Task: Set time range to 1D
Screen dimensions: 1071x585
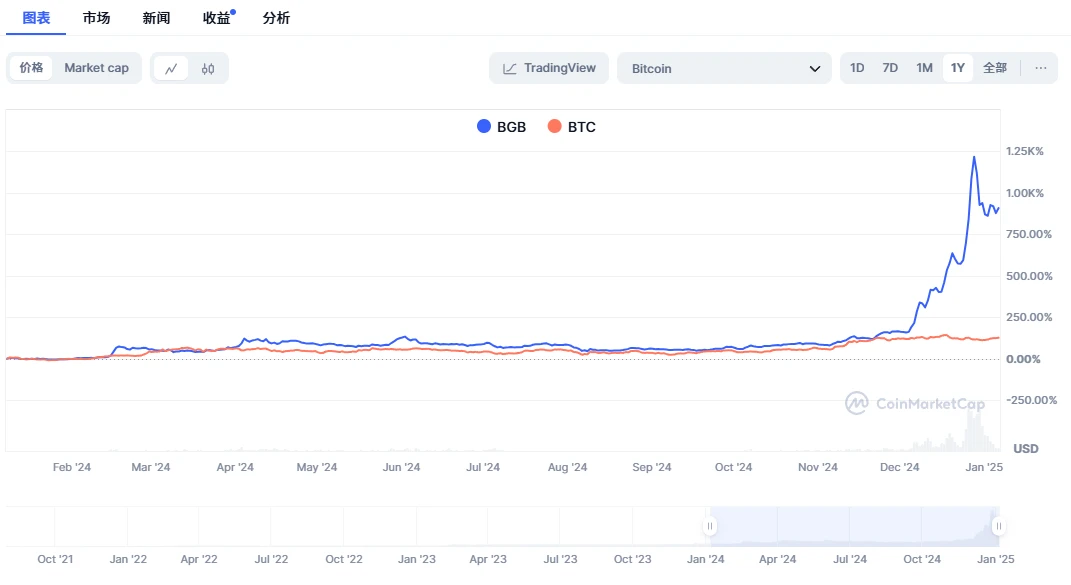Action: (x=857, y=68)
